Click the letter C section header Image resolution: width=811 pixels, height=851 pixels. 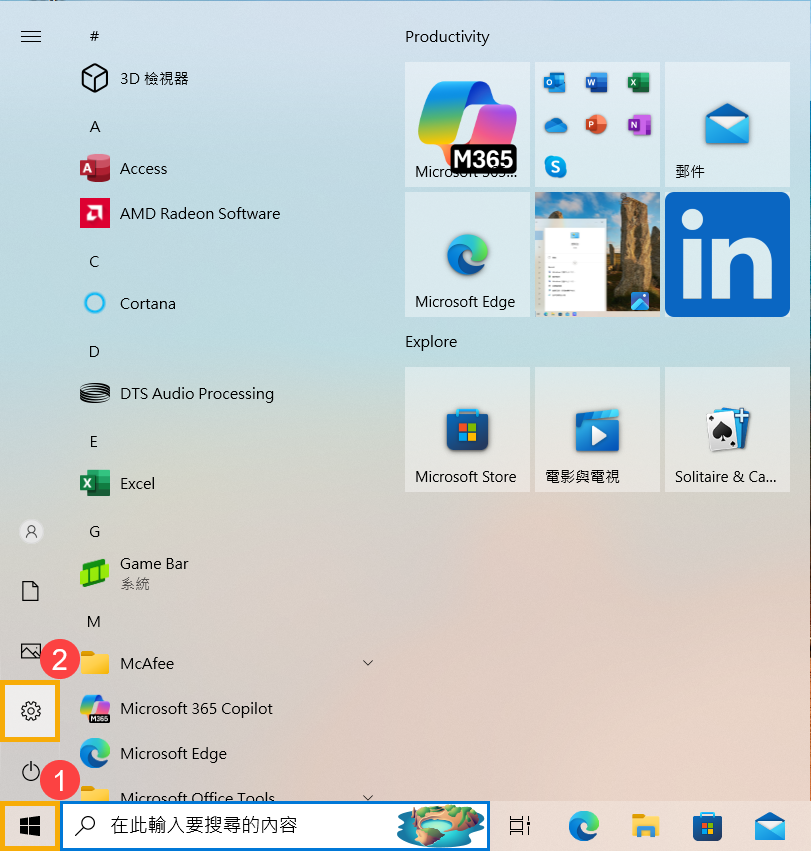pyautogui.click(x=94, y=262)
